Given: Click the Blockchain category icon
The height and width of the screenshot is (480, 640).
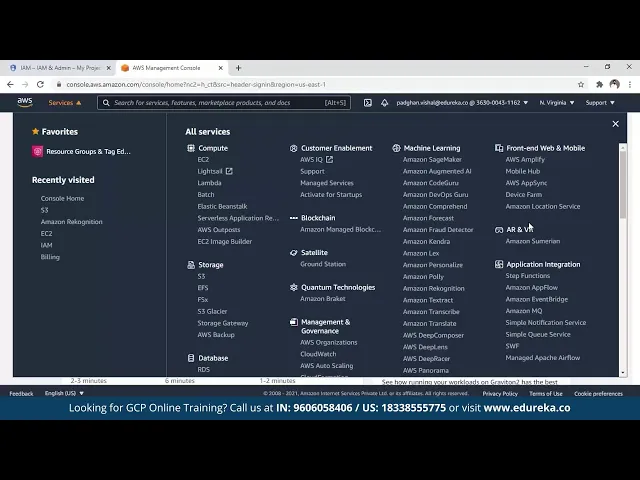Looking at the screenshot, I should (293, 218).
